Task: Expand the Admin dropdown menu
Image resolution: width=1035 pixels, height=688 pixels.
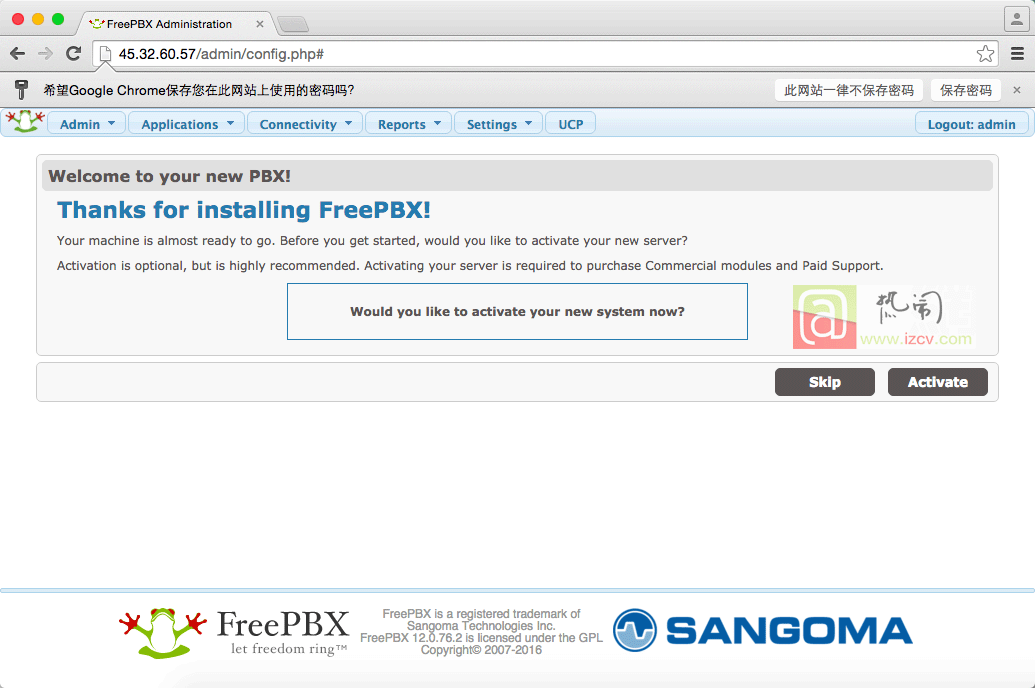Action: 86,123
